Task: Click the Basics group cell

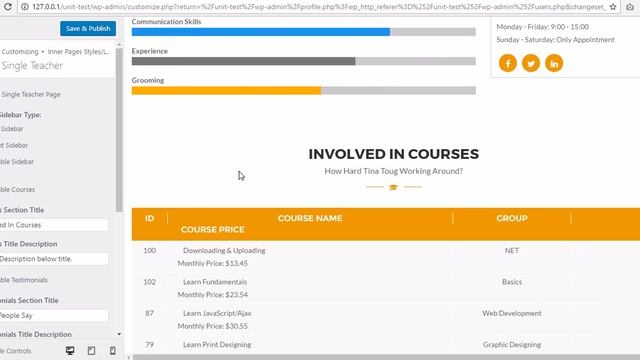Action: [x=512, y=282]
